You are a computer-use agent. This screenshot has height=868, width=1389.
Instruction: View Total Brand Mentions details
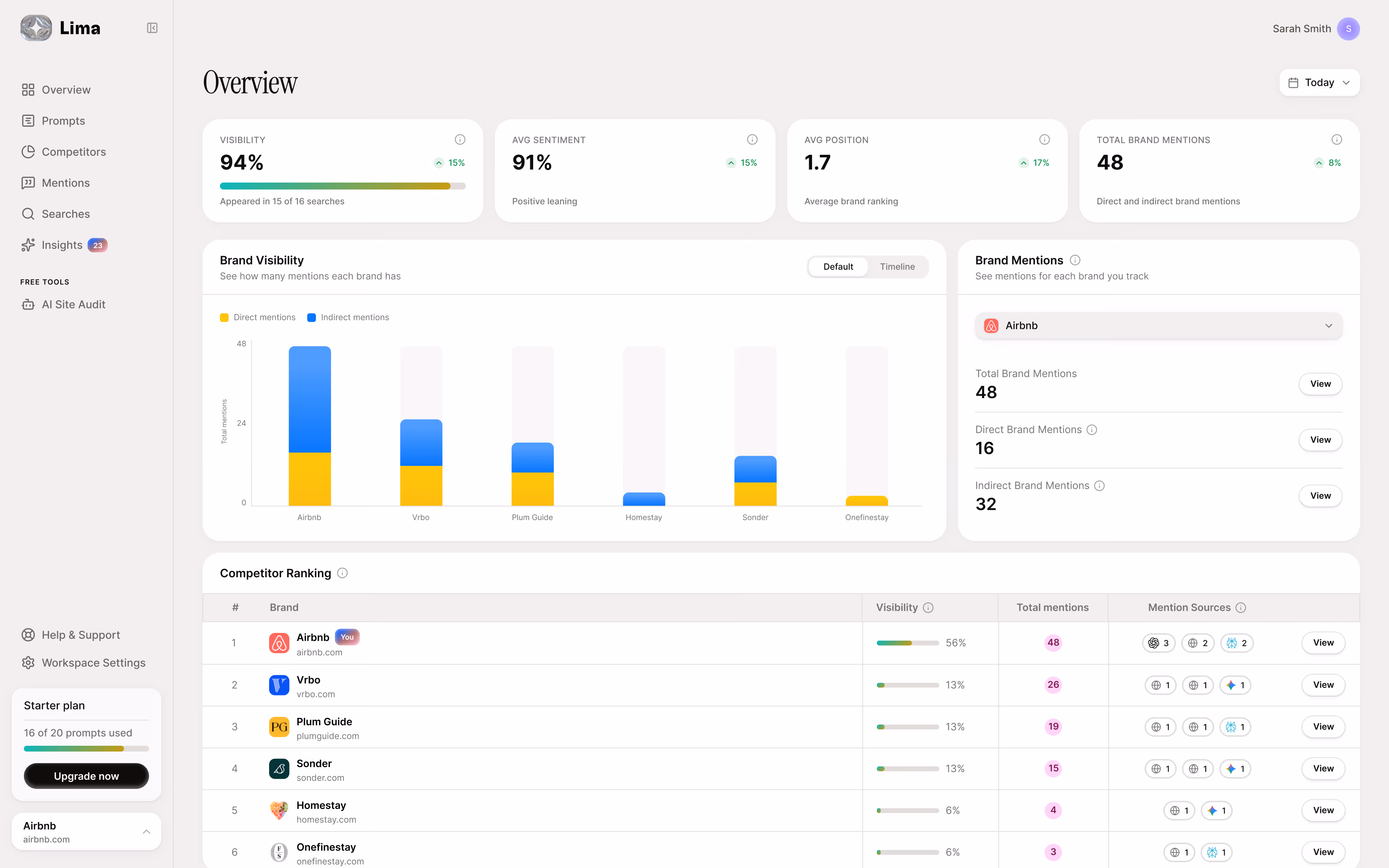click(x=1320, y=384)
